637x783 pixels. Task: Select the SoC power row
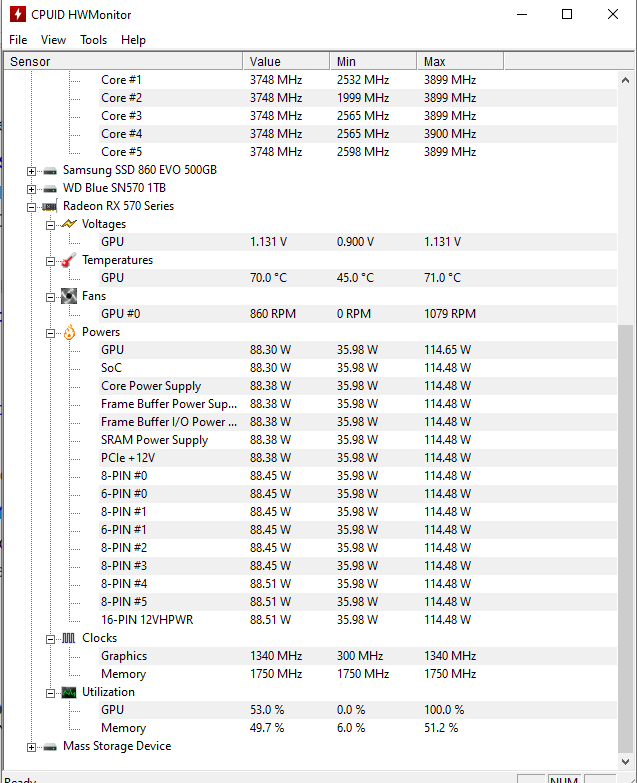pyautogui.click(x=358, y=368)
